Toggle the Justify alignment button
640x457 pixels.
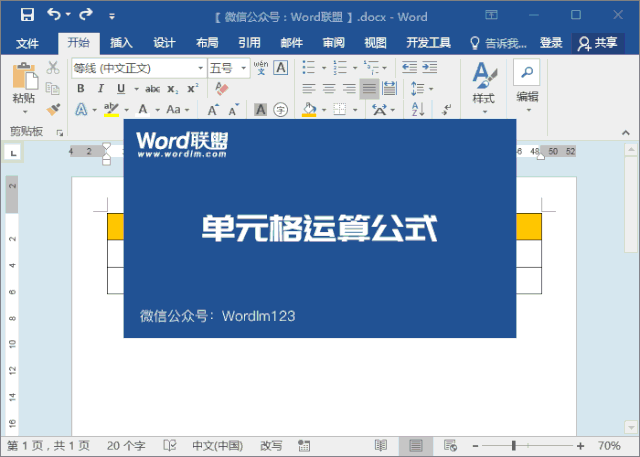[x=369, y=89]
